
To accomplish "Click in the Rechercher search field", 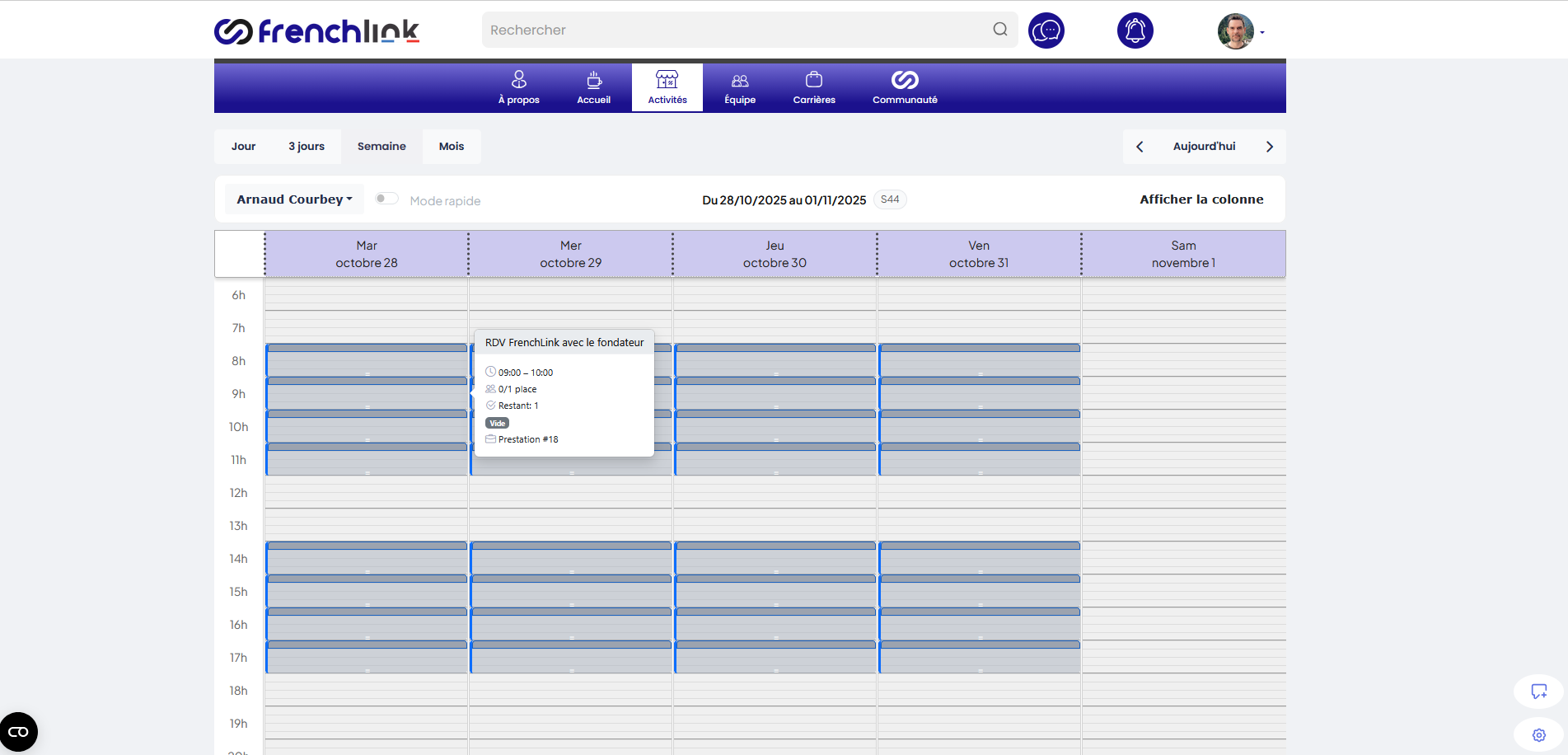I will coord(733,30).
